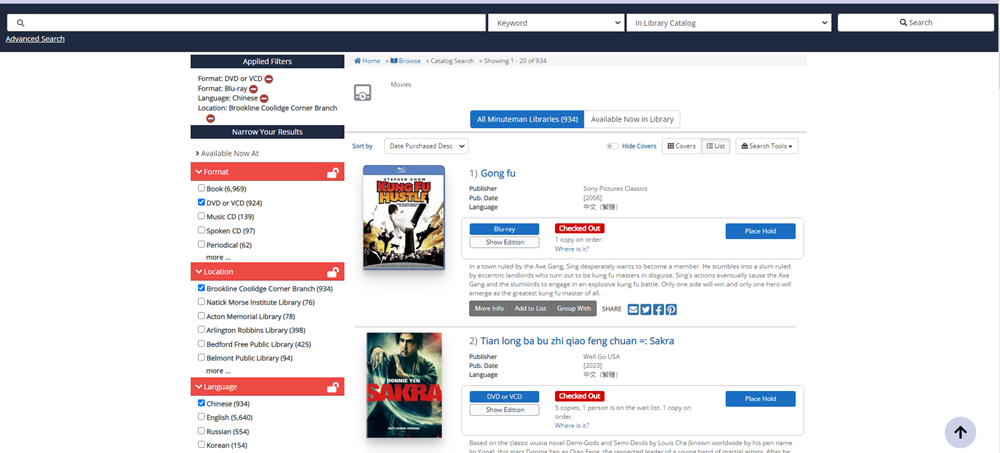Click the Search button
Viewport: 1000px width, 453px height.
tap(916, 23)
